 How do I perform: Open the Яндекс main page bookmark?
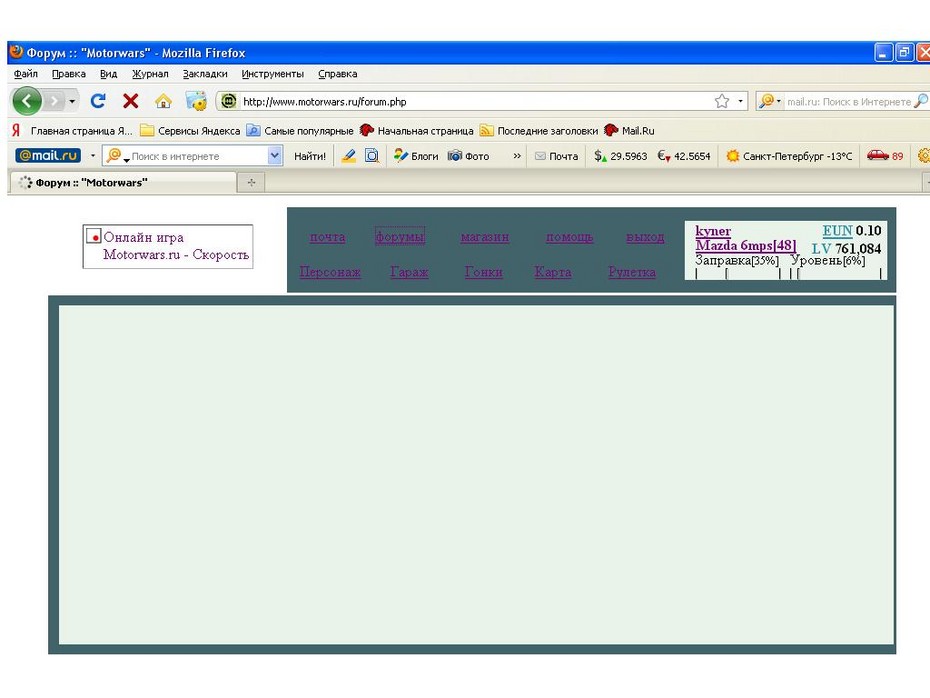point(72,130)
